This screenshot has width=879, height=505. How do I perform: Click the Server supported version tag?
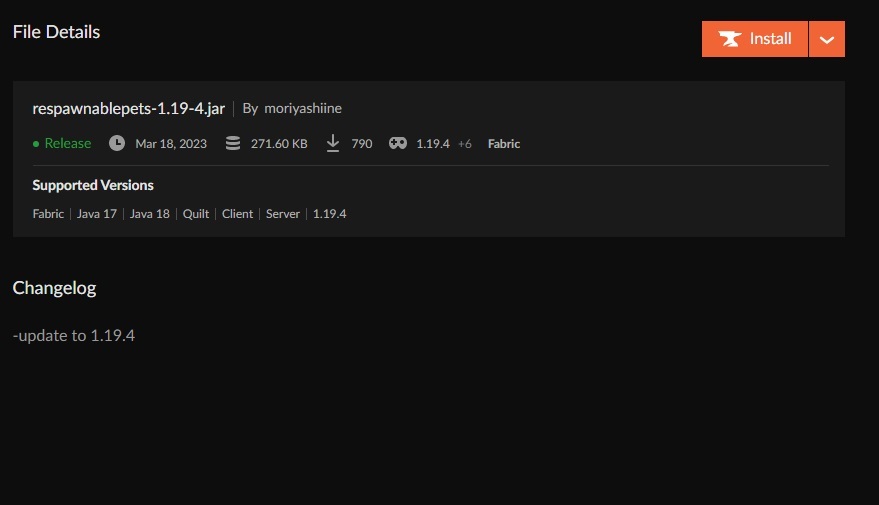tap(283, 214)
